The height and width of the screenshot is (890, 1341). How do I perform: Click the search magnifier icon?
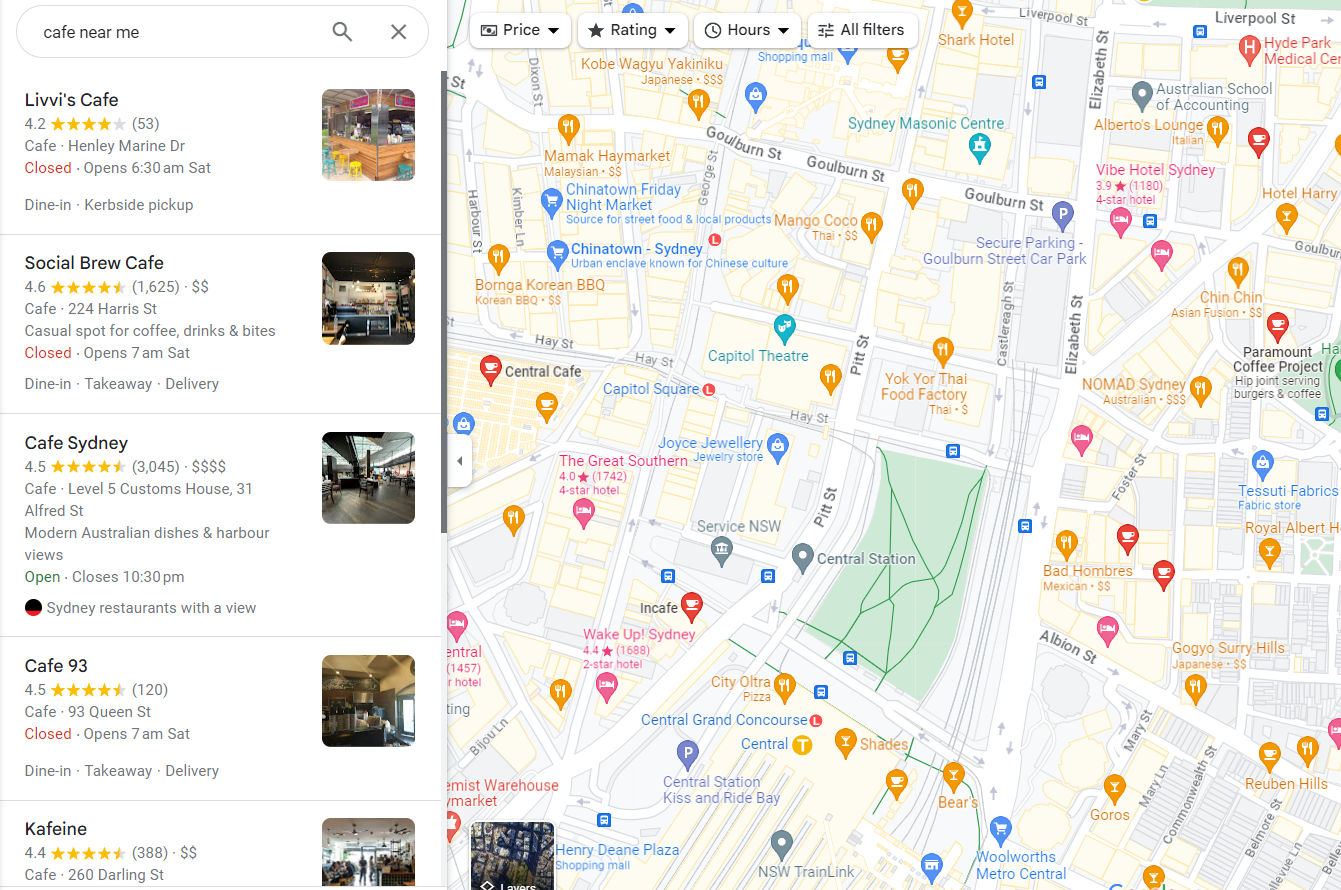click(342, 32)
